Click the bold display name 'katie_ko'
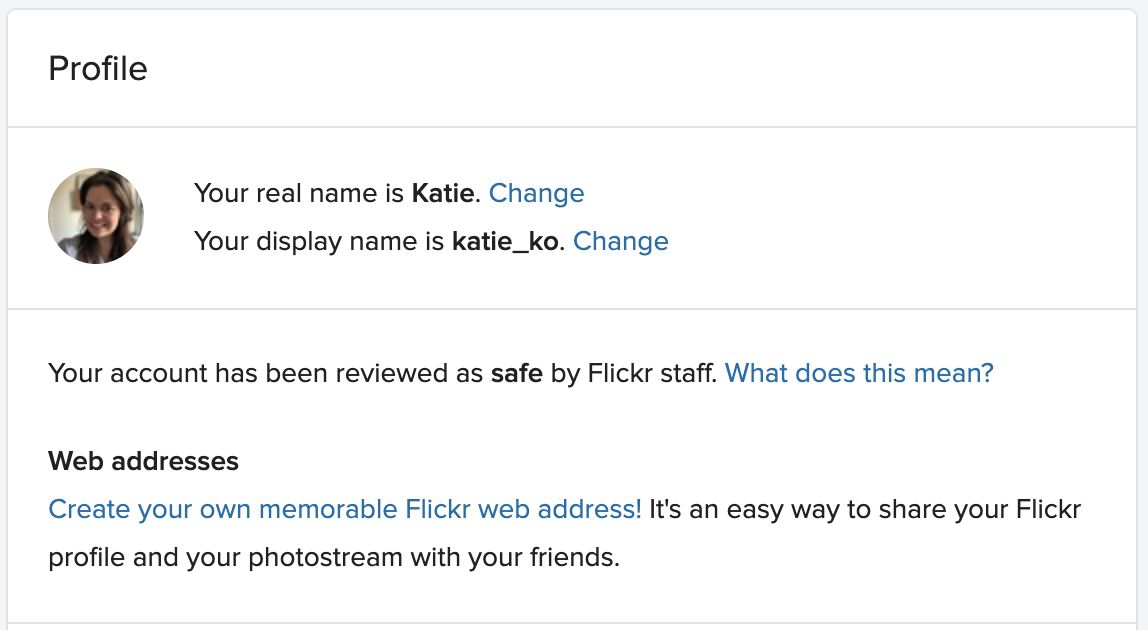Screen dimensions: 1148x630 pos(505,242)
